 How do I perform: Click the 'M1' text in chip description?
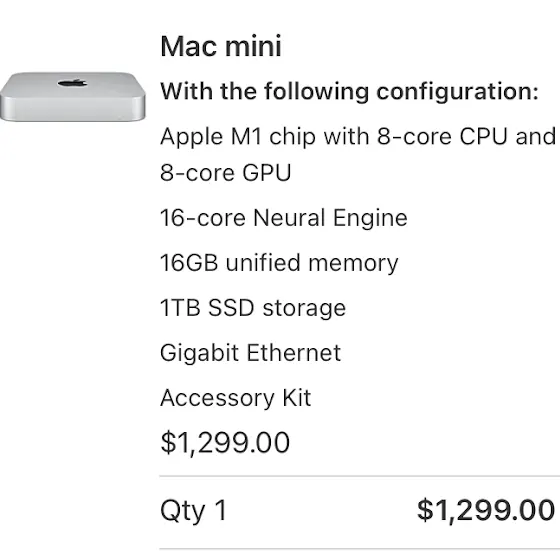pyautogui.click(x=246, y=136)
